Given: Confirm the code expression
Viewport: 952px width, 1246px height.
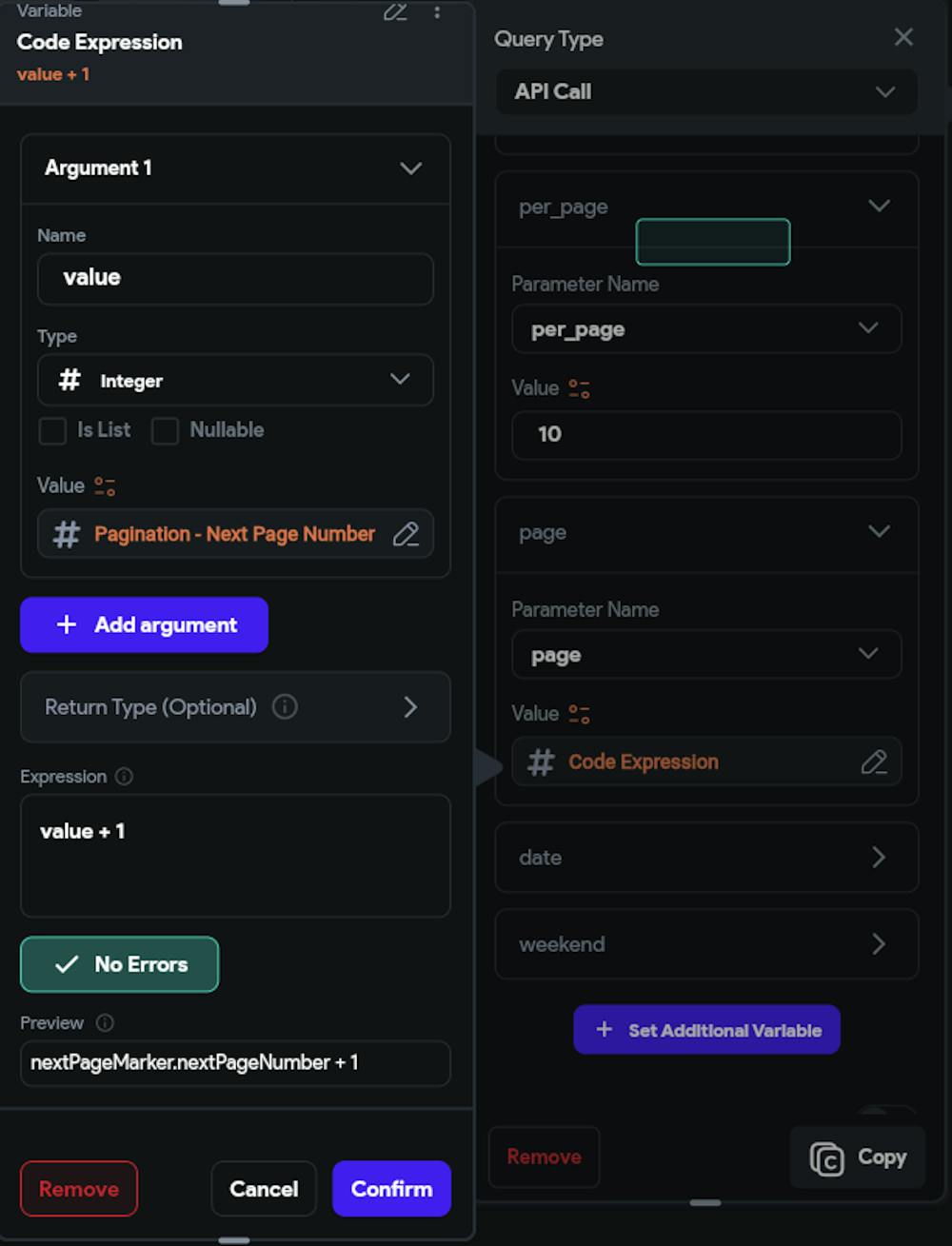Looking at the screenshot, I should [391, 1189].
